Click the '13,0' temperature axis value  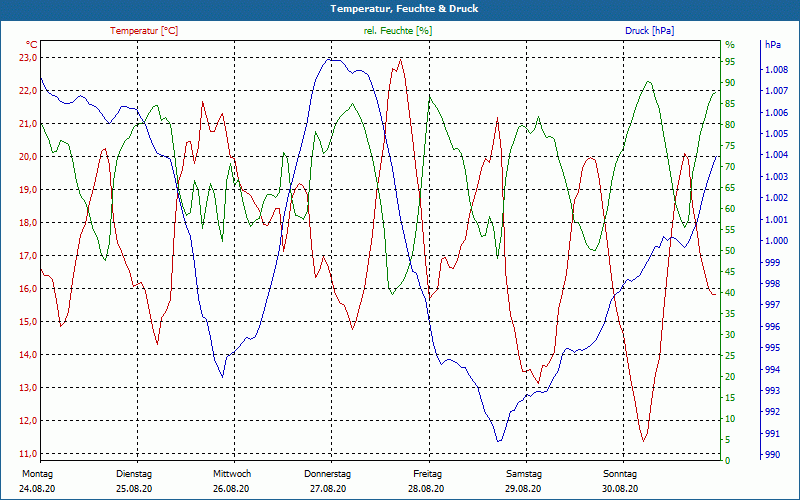[29, 388]
